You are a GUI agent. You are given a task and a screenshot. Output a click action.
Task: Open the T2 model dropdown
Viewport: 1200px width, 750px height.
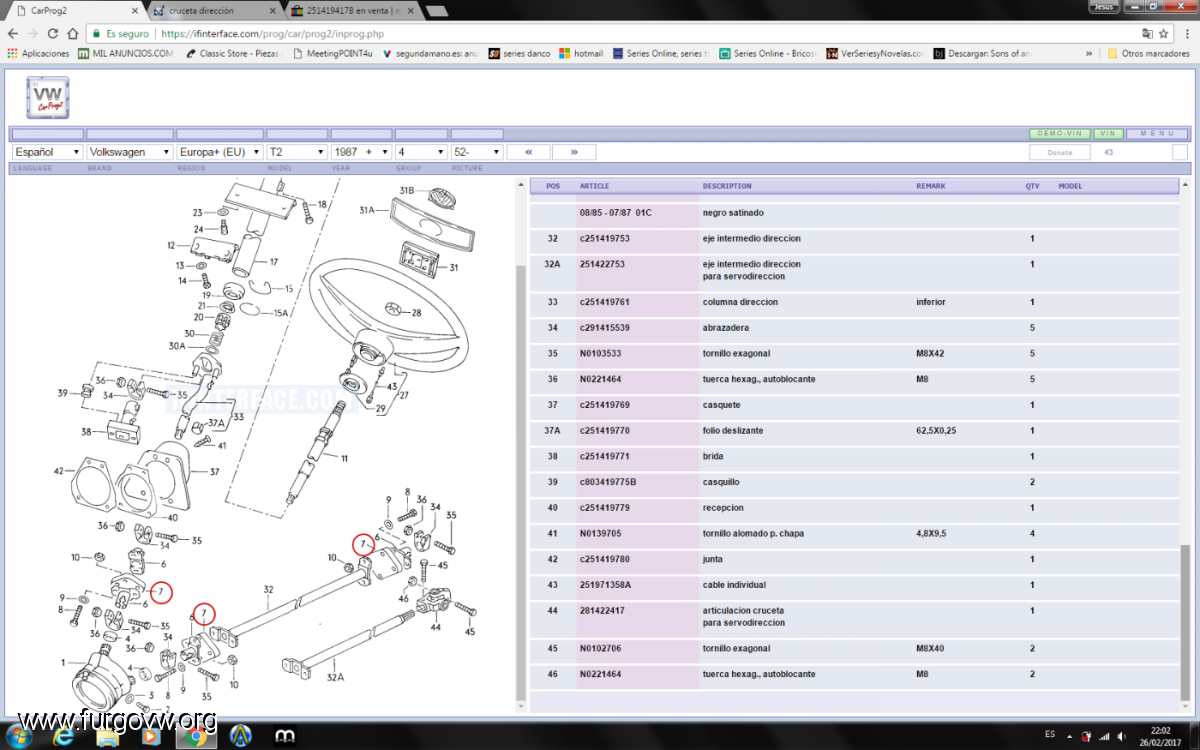tap(297, 152)
